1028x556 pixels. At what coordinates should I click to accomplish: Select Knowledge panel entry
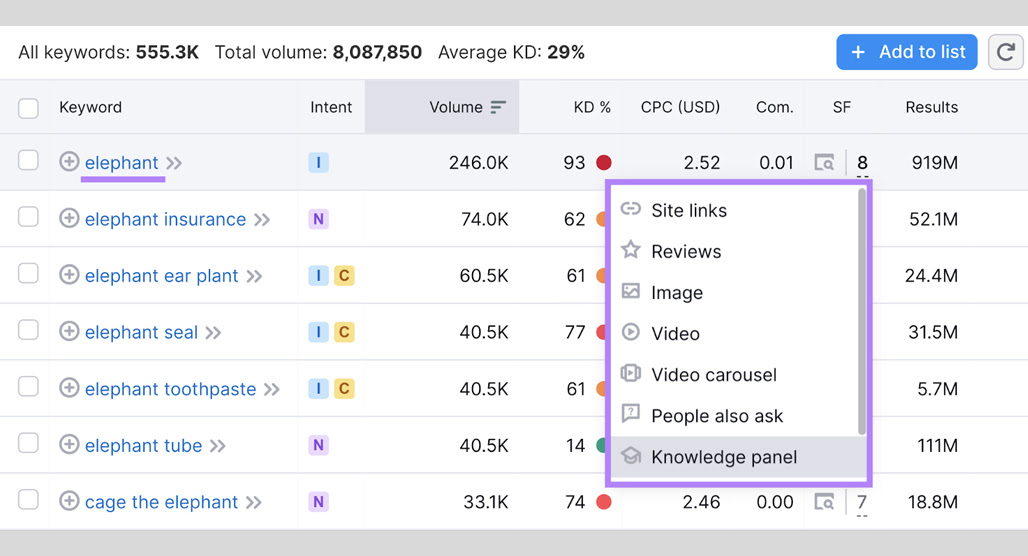pyautogui.click(x=738, y=457)
